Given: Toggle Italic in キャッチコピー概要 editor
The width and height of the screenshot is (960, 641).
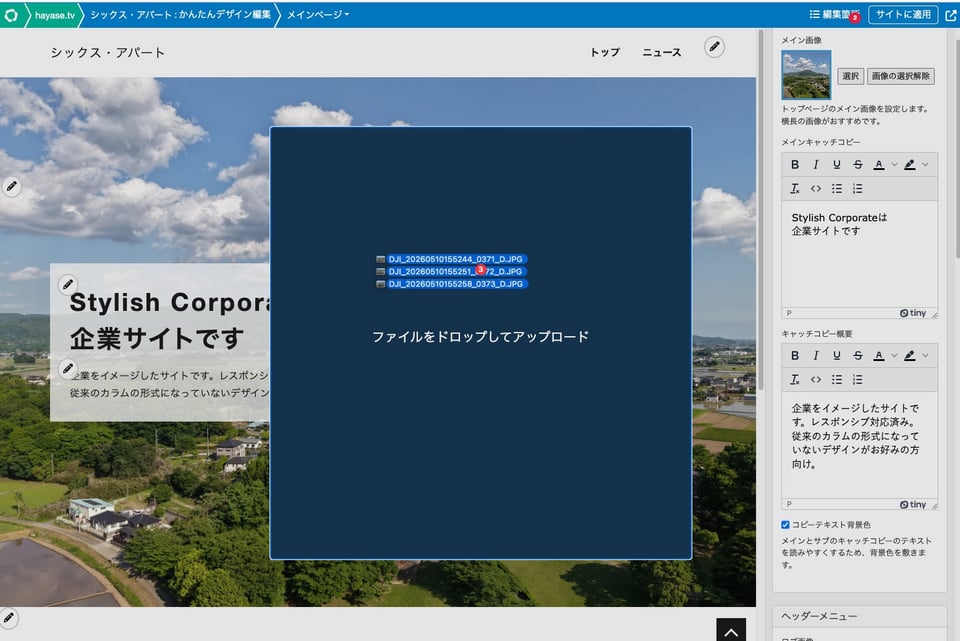Looking at the screenshot, I should pyautogui.click(x=816, y=355).
